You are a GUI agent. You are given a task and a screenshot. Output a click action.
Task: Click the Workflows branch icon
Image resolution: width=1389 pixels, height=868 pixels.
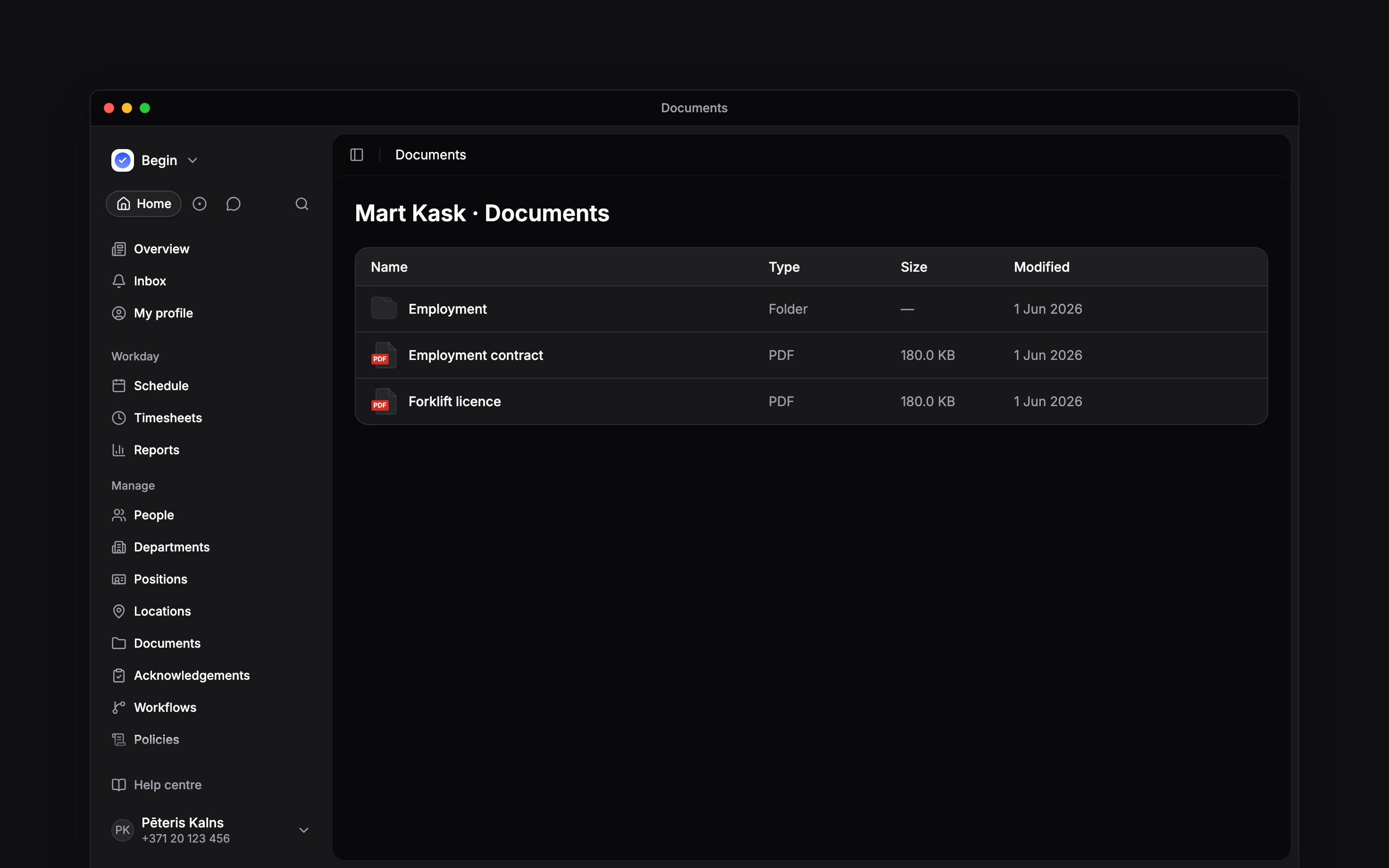tap(119, 708)
